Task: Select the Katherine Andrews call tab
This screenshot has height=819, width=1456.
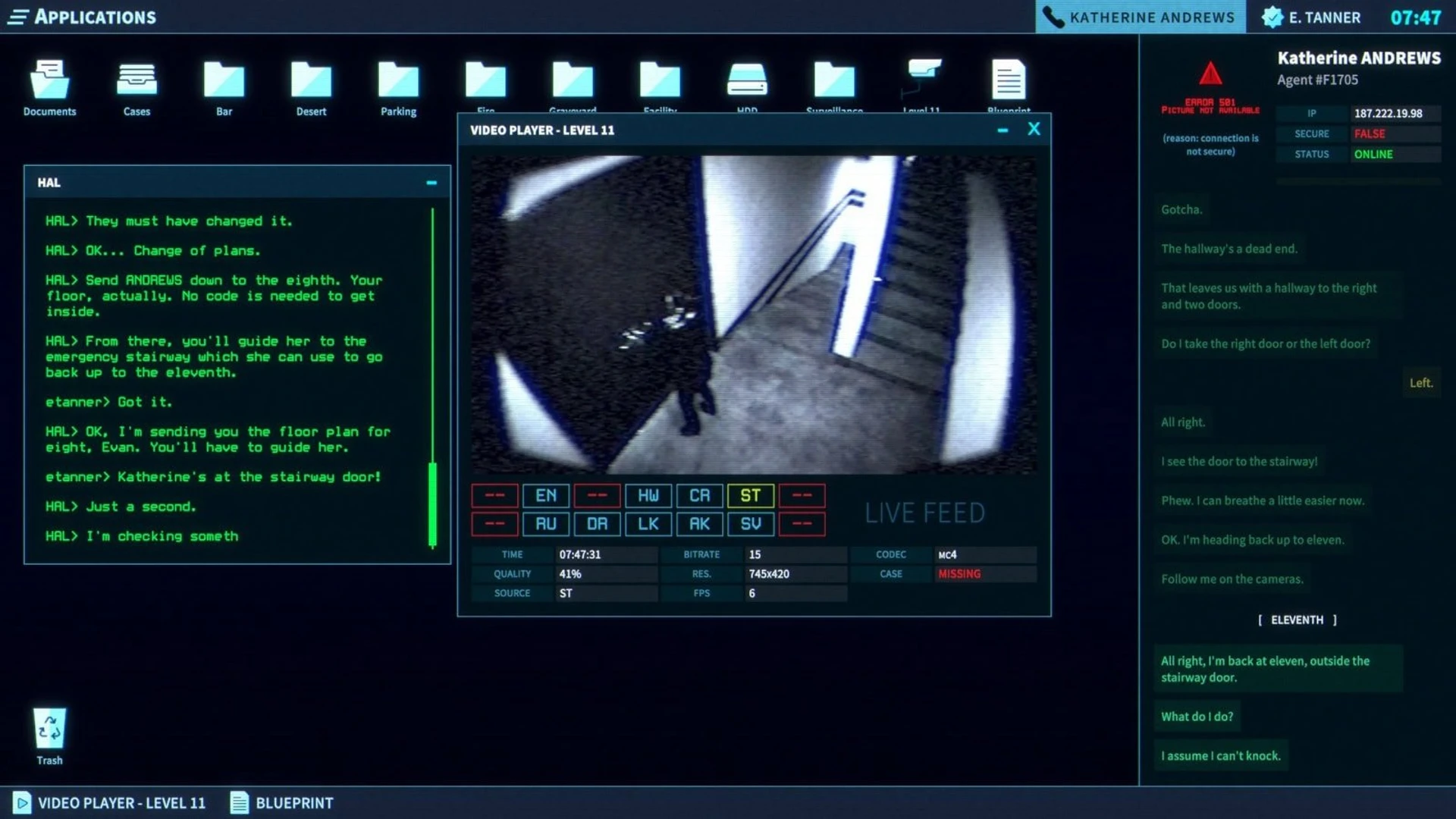Action: click(1140, 17)
